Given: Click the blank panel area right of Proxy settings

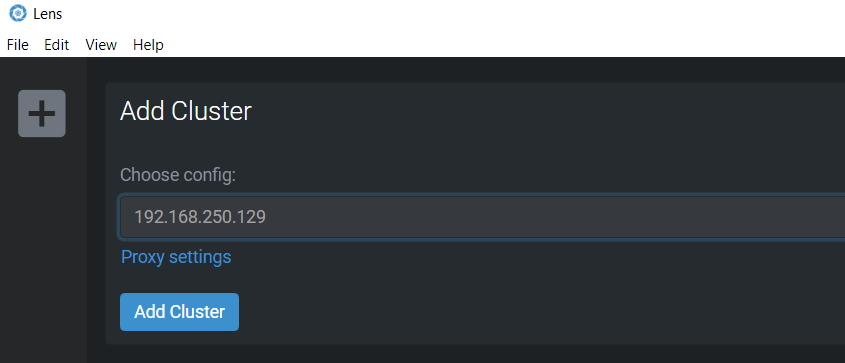Looking at the screenshot, I should (x=539, y=257).
